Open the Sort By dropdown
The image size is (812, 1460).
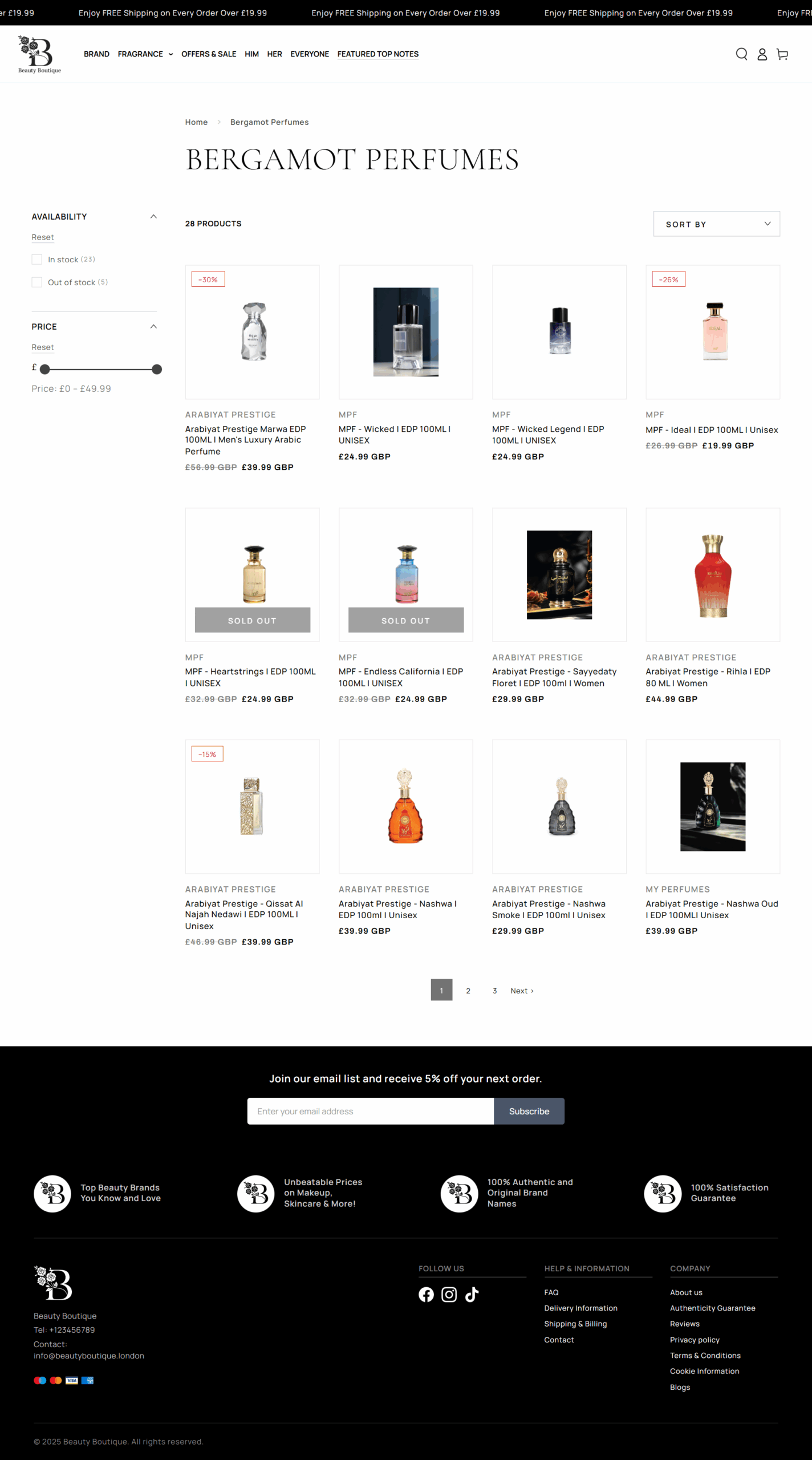717,224
